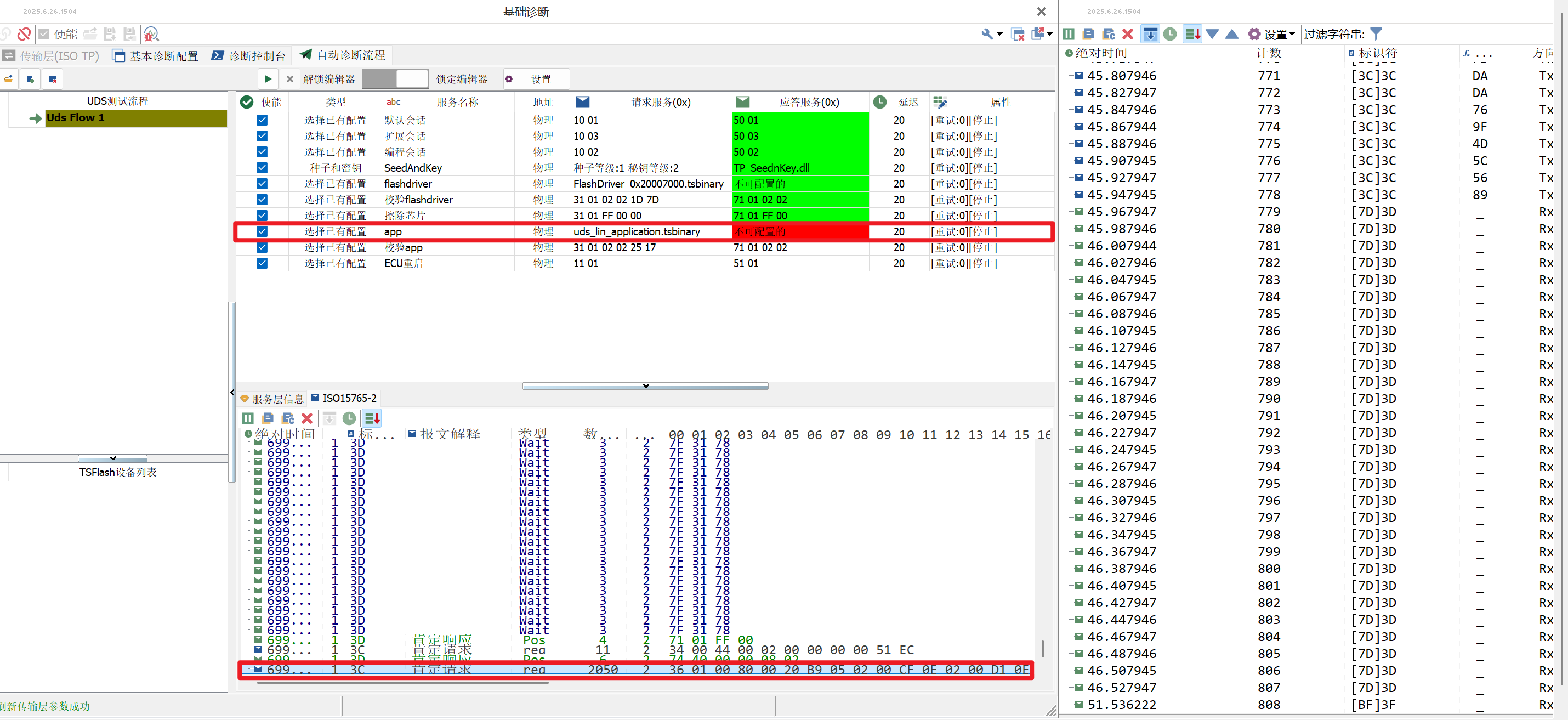1568x720 pixels.
Task: Click the delete flow node icon
Action: pyautogui.click(x=53, y=79)
